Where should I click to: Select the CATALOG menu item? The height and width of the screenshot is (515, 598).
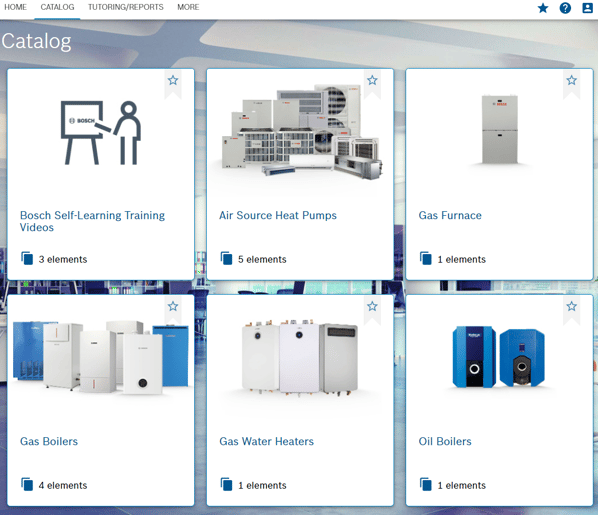coord(57,7)
